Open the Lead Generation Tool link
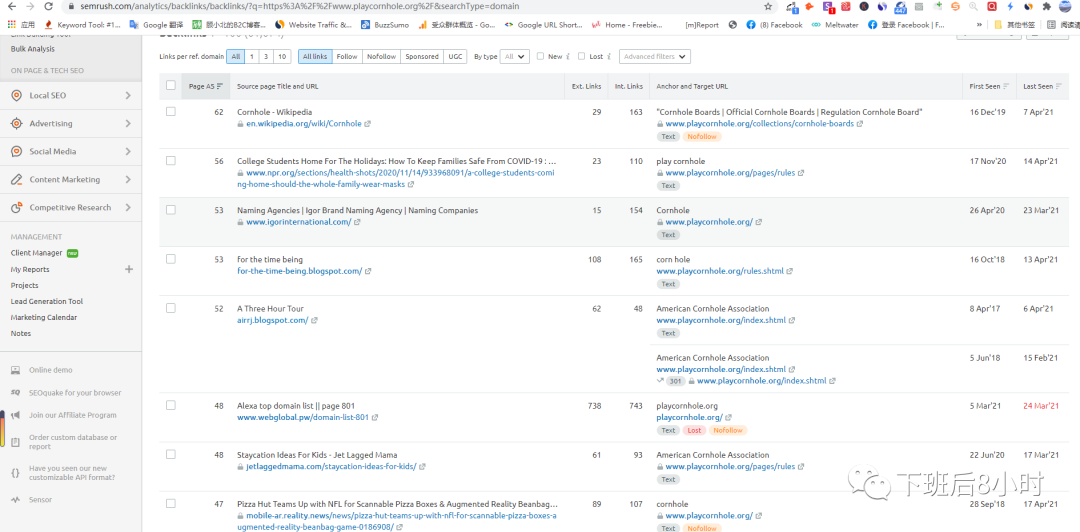Viewport: 1080px width, 532px height. tap(47, 302)
